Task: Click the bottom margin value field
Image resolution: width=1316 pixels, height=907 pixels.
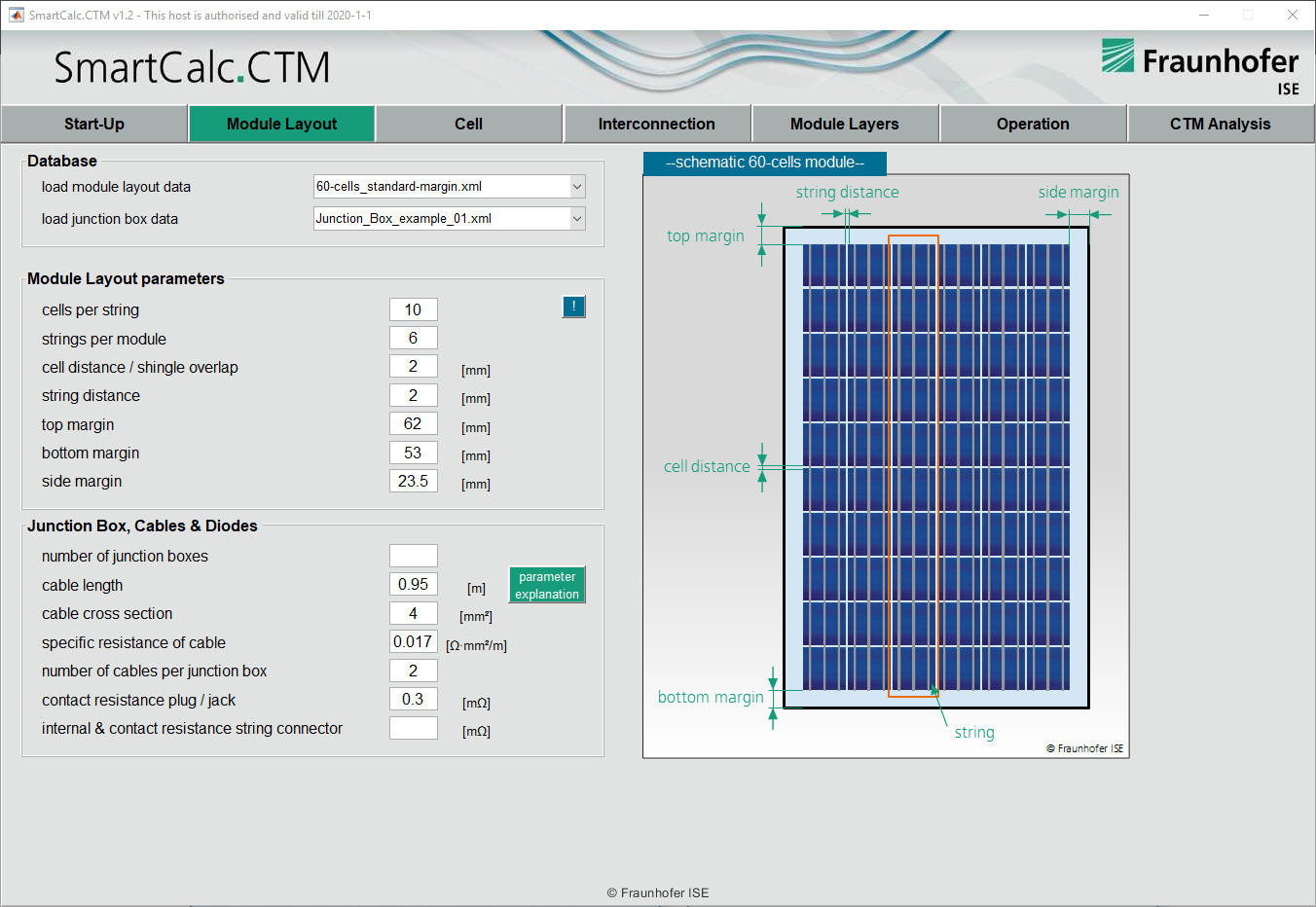Action: pos(413,453)
